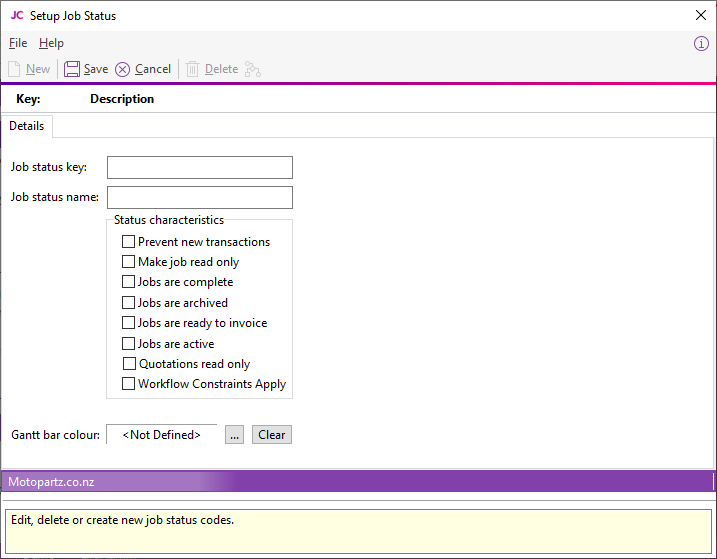Click the JC application icon in title bar
The image size is (717, 559).
point(17,15)
